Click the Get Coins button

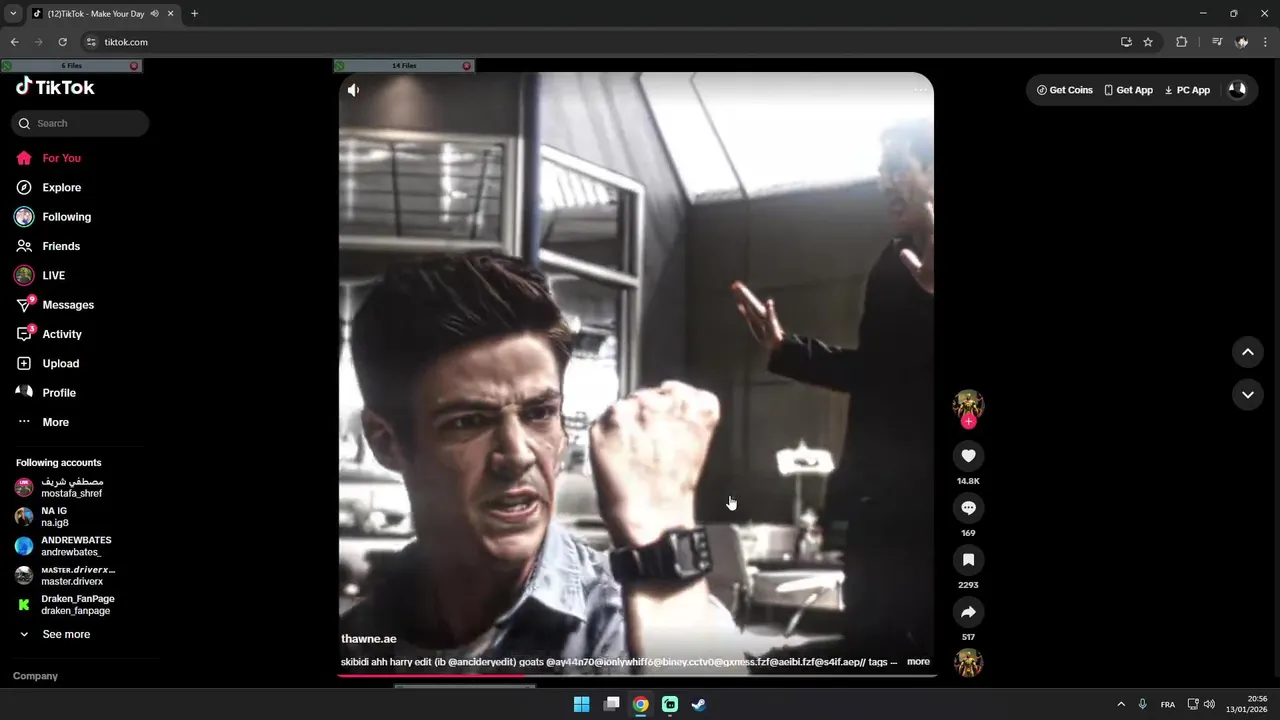click(x=1065, y=90)
